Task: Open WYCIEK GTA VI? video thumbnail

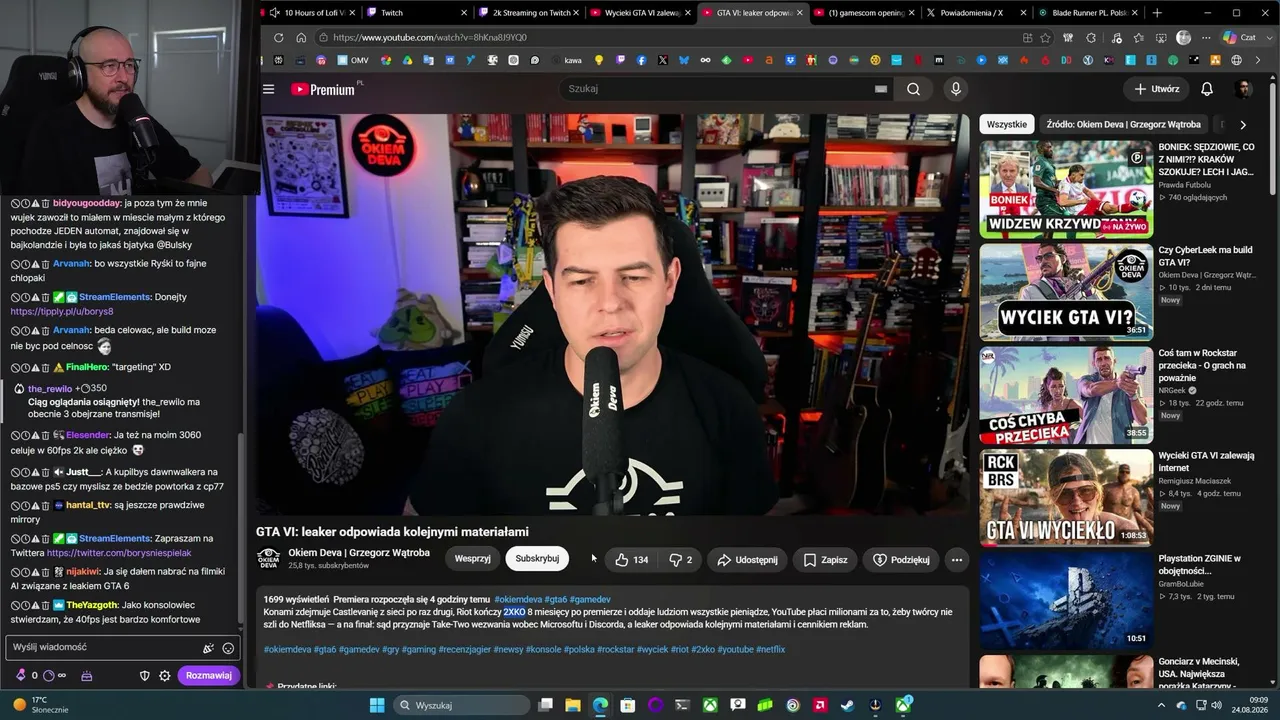Action: 1066,292
